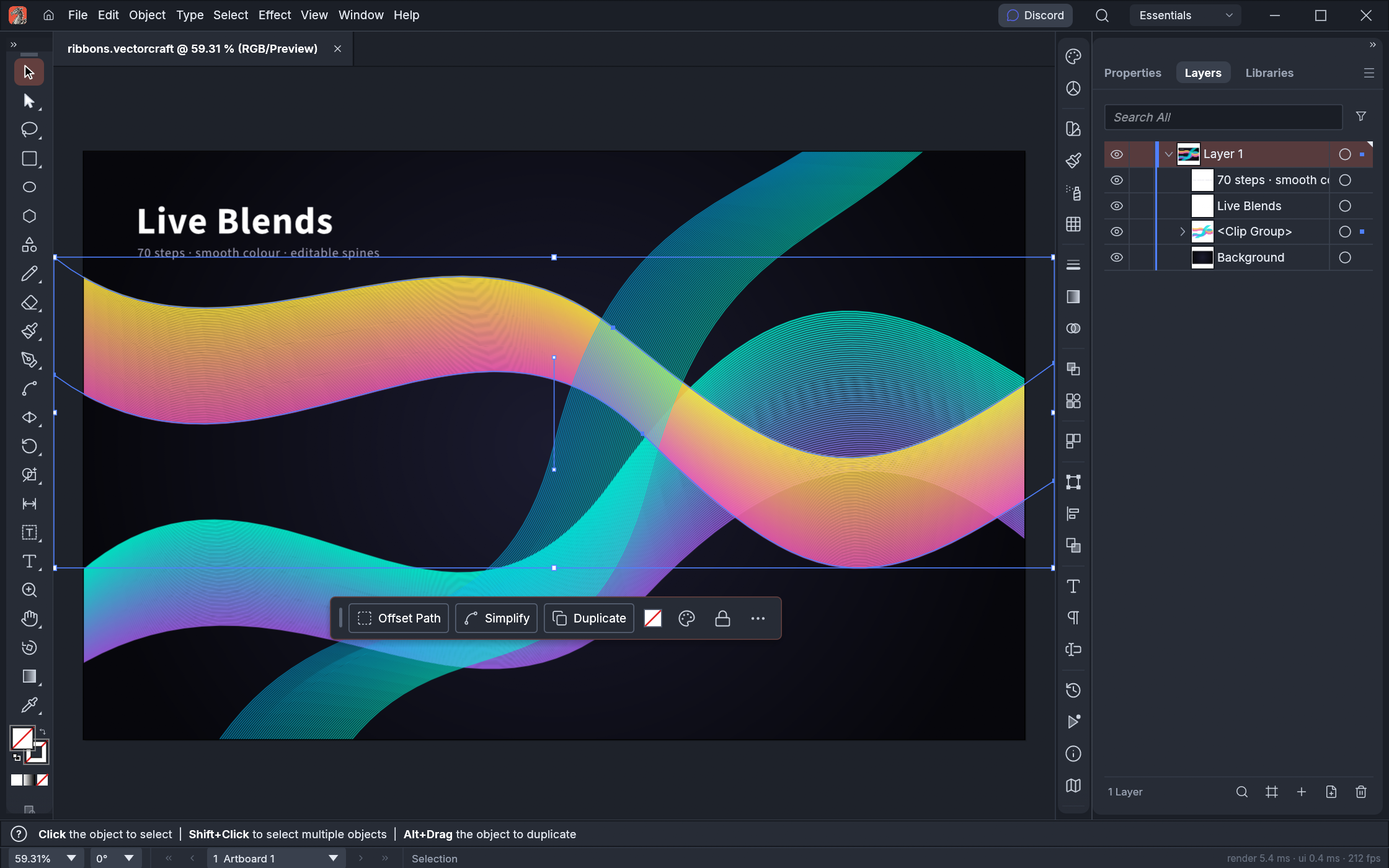The width and height of the screenshot is (1389, 868).
Task: Select the Rectangle tool
Action: pyautogui.click(x=29, y=159)
